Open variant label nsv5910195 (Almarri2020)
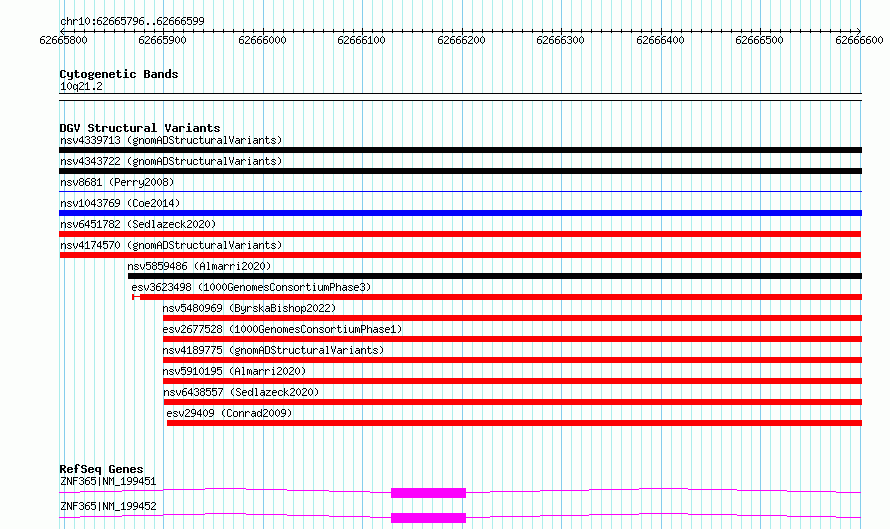The height and width of the screenshot is (529, 890). point(234,371)
